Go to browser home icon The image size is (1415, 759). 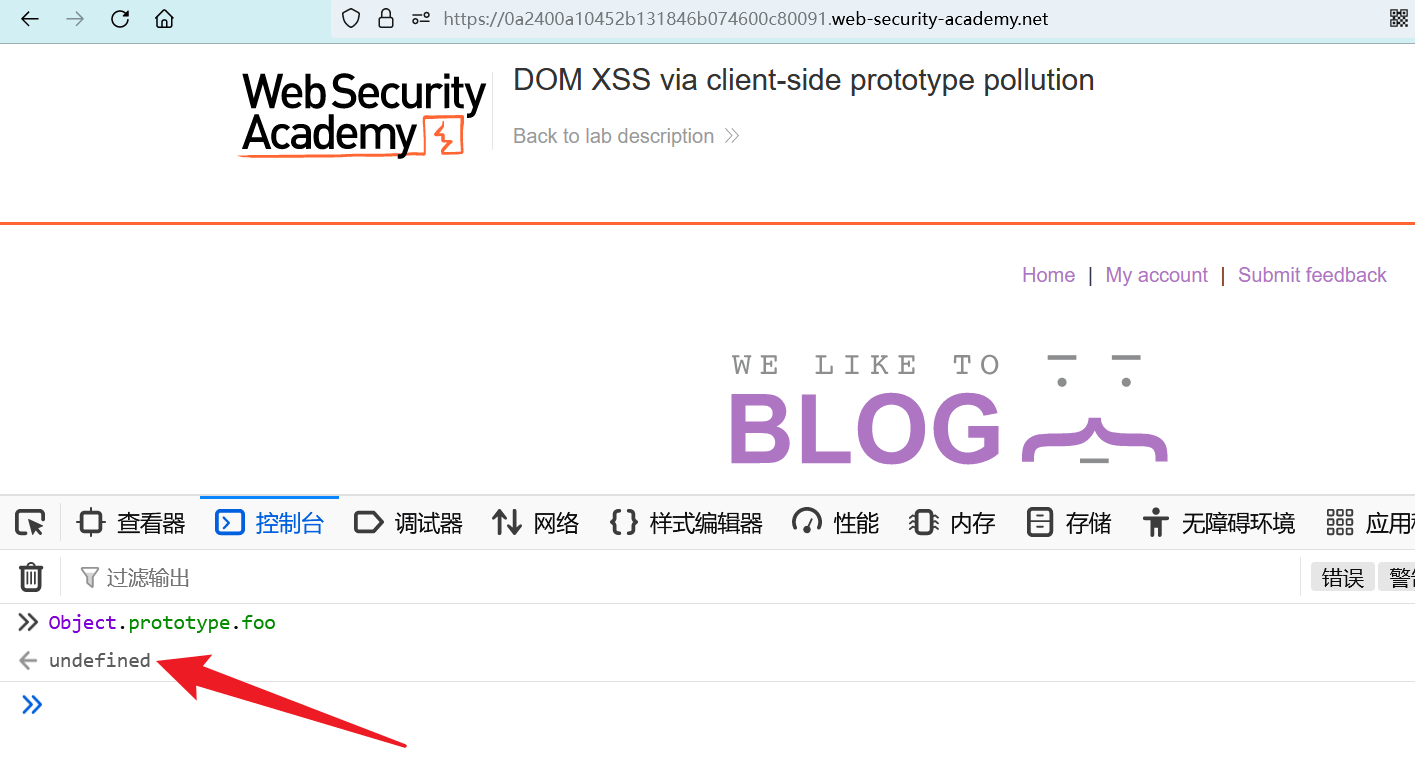(164, 19)
